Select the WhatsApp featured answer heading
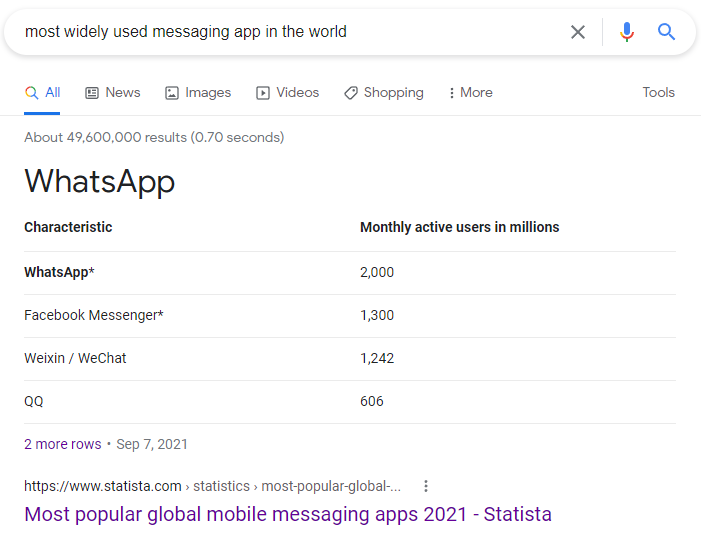Viewport: 701px width, 540px height. (99, 182)
